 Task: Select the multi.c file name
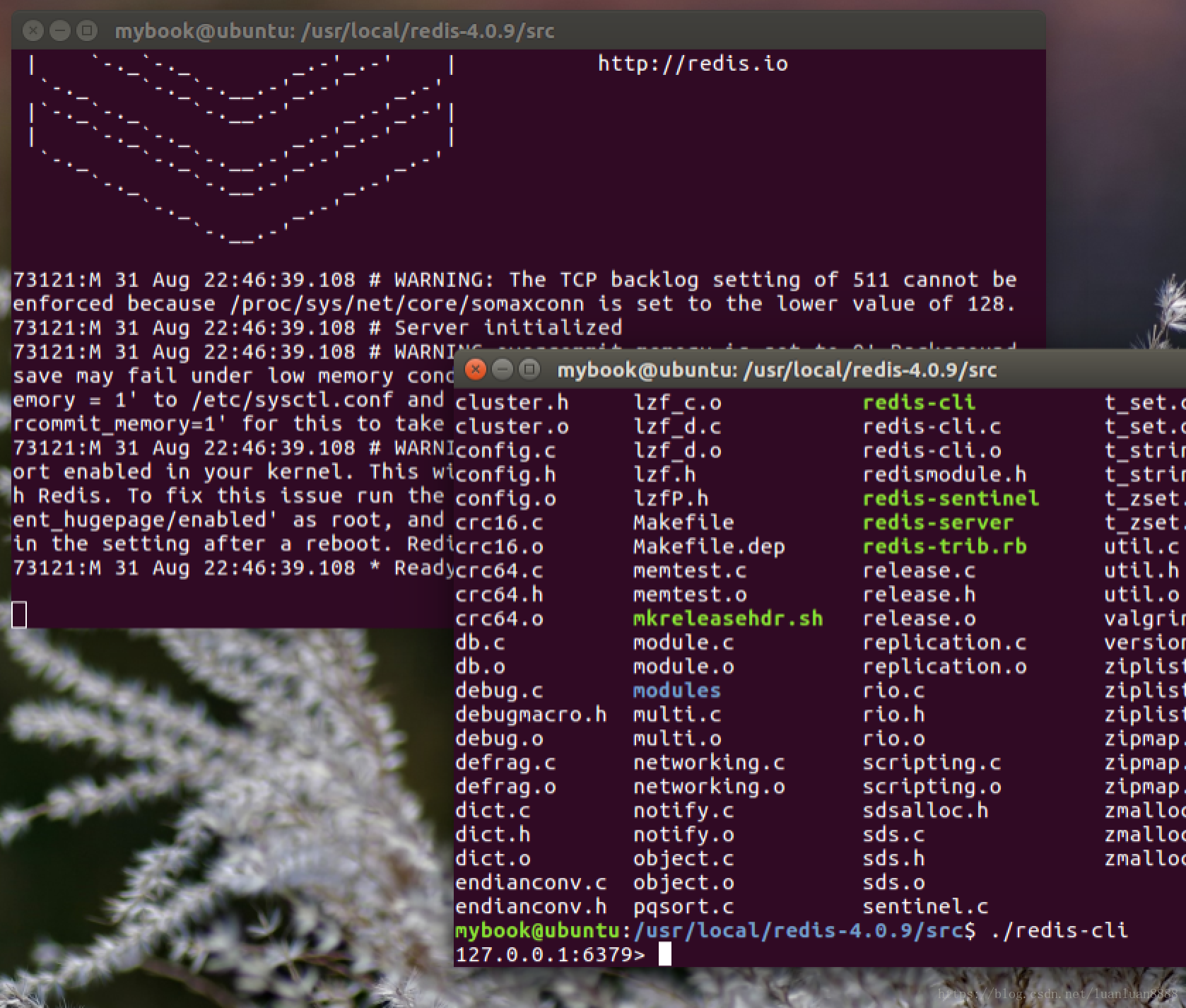coord(677,715)
